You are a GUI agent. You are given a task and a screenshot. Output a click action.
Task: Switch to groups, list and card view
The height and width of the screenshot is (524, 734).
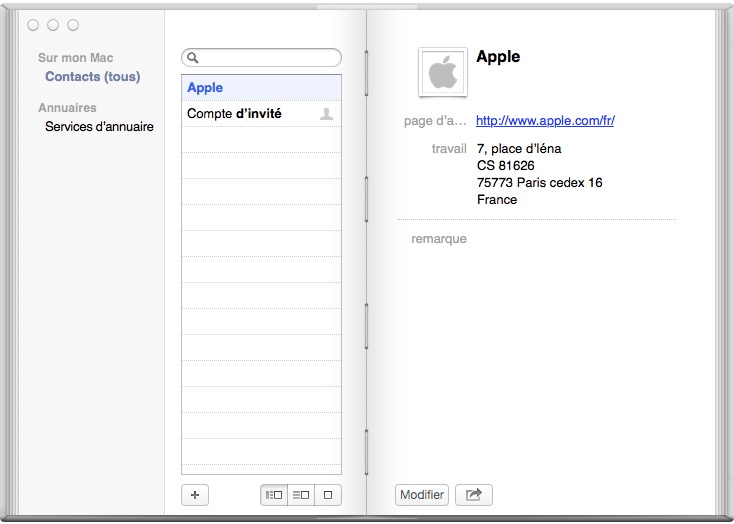[274, 495]
